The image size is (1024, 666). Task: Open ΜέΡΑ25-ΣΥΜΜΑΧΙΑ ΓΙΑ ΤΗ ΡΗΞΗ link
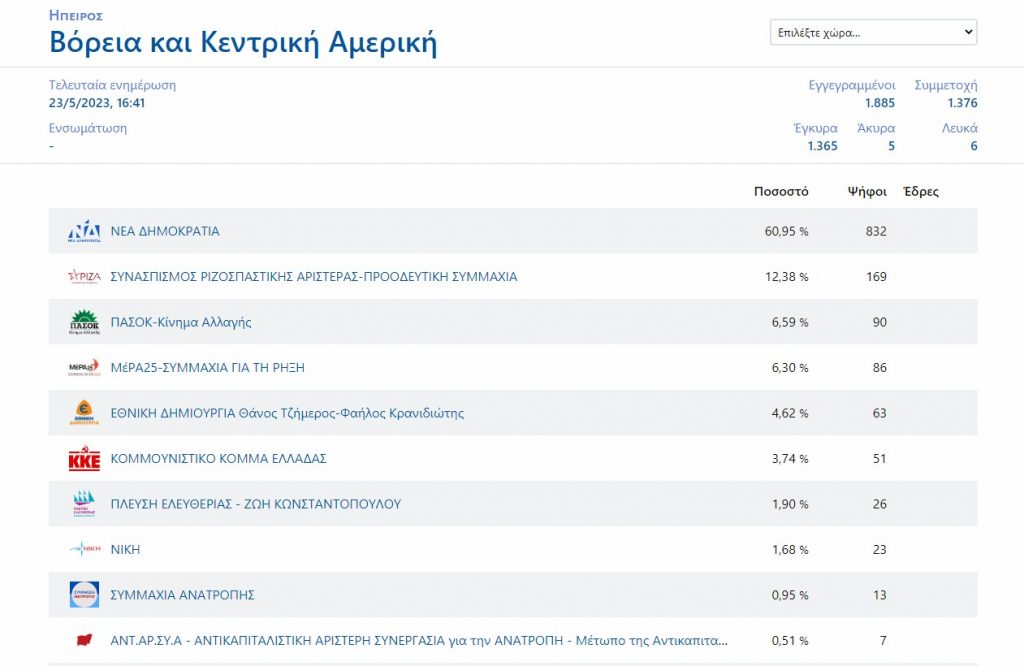[x=208, y=368]
